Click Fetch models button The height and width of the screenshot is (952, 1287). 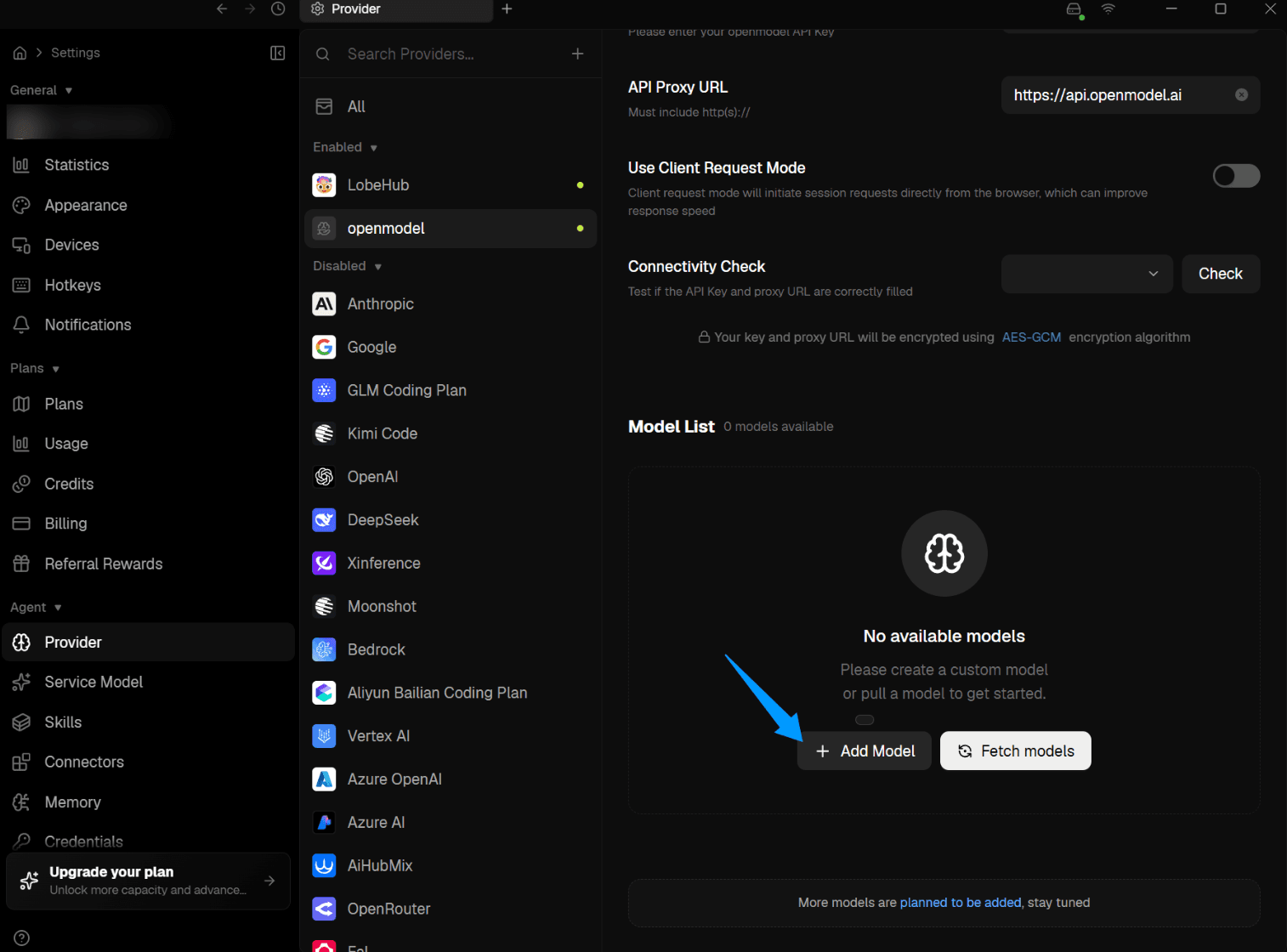1016,751
